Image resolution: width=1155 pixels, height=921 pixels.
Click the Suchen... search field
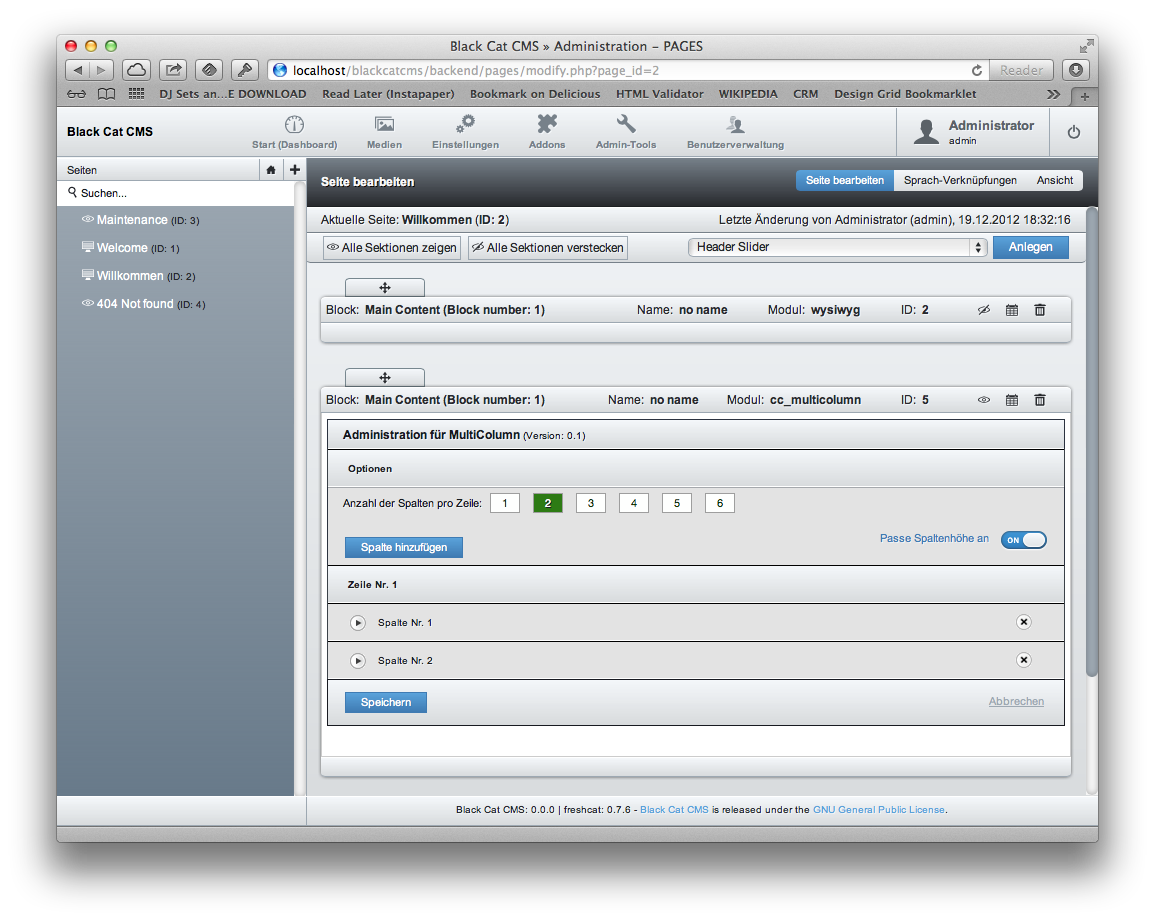[176, 193]
